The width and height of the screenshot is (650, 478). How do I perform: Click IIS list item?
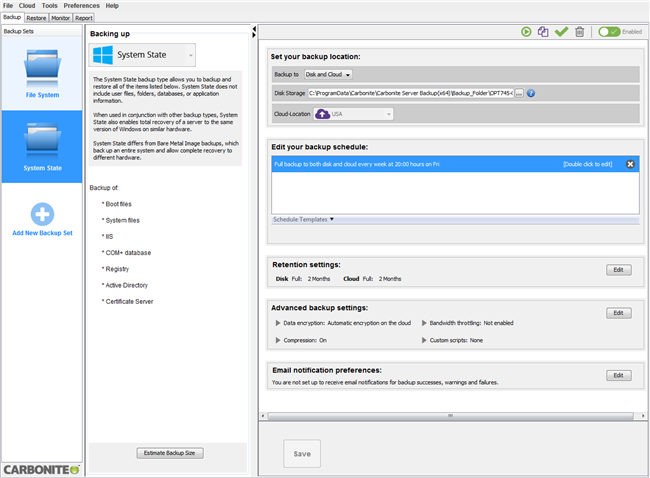tap(109, 236)
